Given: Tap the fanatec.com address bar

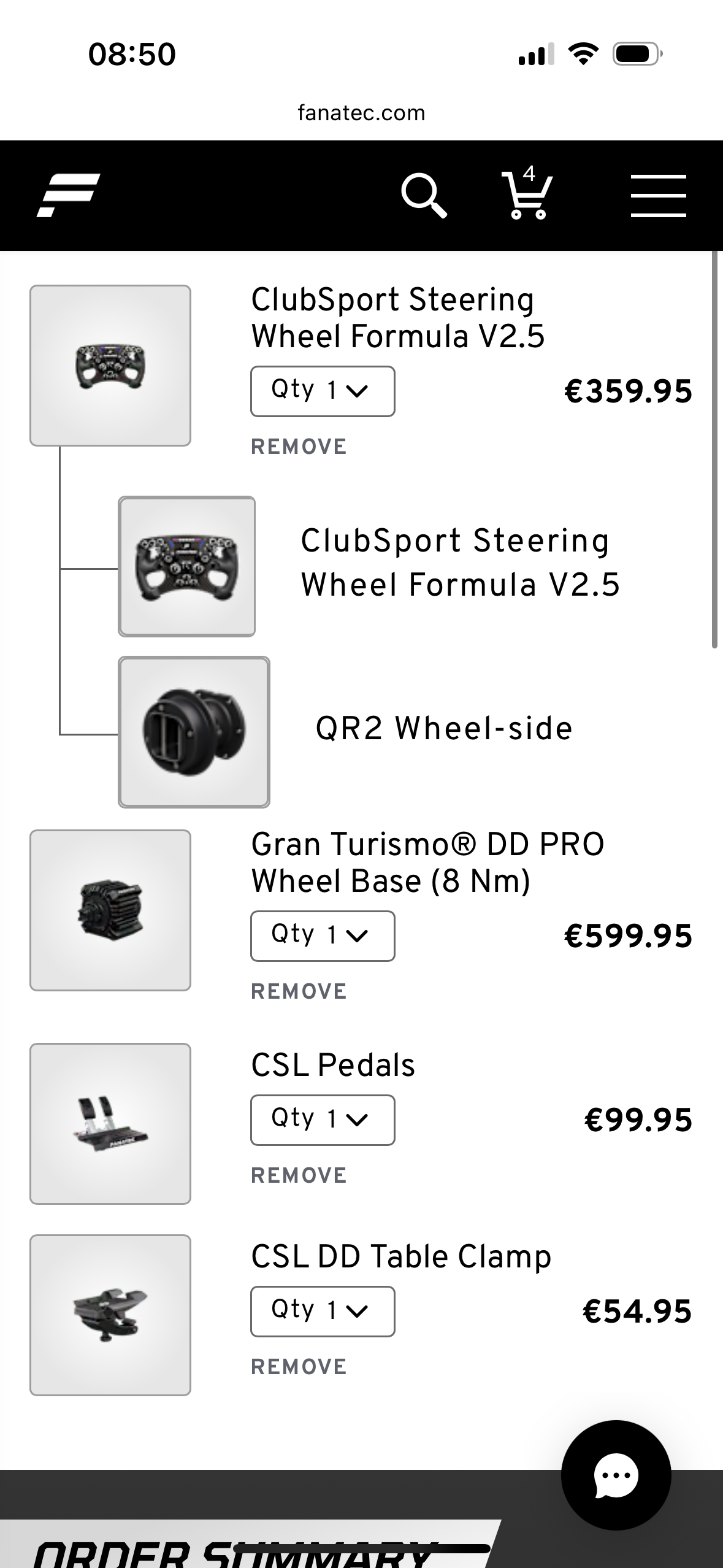Looking at the screenshot, I should 361,113.
